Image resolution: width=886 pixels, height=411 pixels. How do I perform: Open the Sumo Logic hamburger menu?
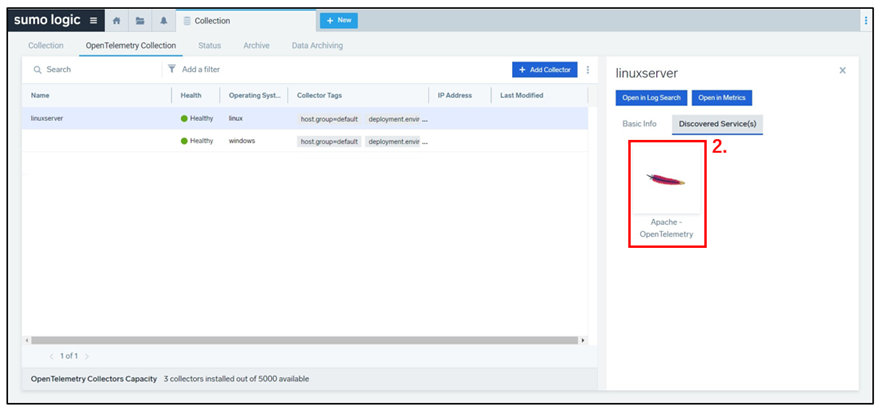pyautogui.click(x=93, y=20)
